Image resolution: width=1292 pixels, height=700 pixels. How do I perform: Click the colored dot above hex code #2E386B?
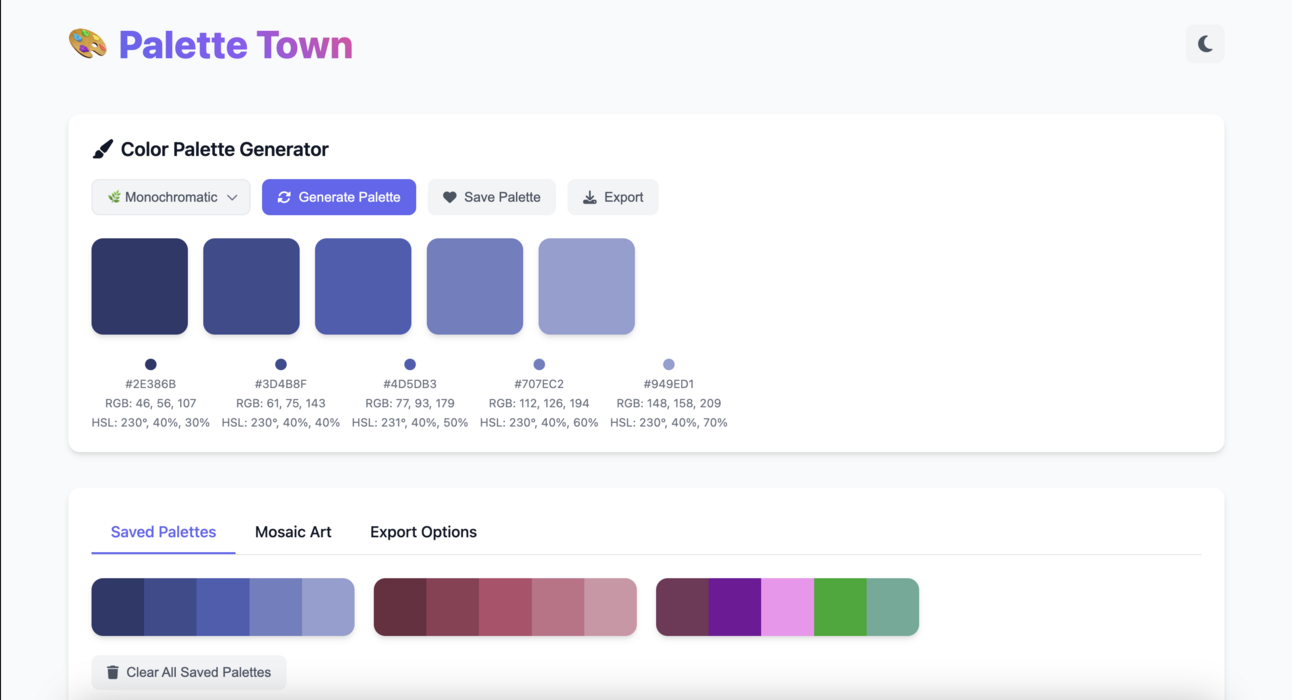(150, 364)
